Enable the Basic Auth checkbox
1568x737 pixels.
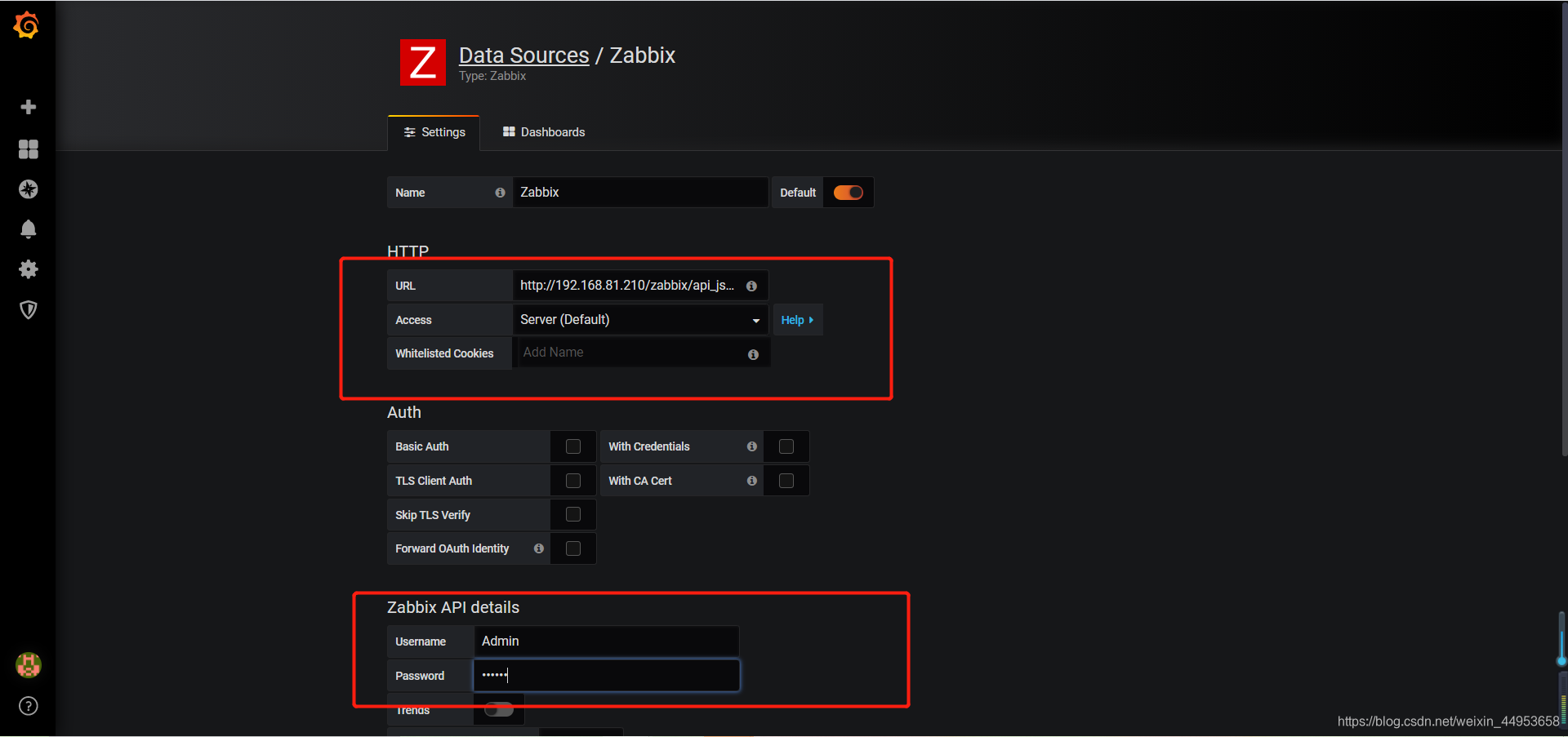tap(573, 446)
